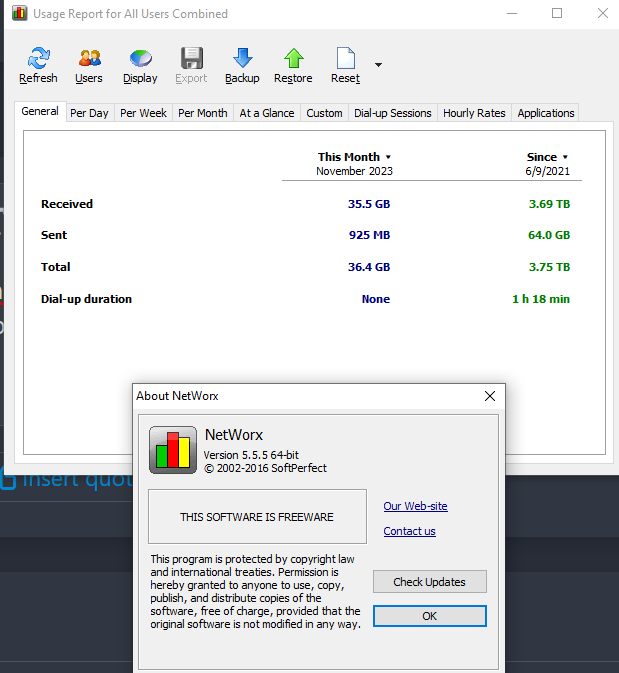This screenshot has width=619, height=673.
Task: Select the At a Glance tab
Action: (x=267, y=113)
